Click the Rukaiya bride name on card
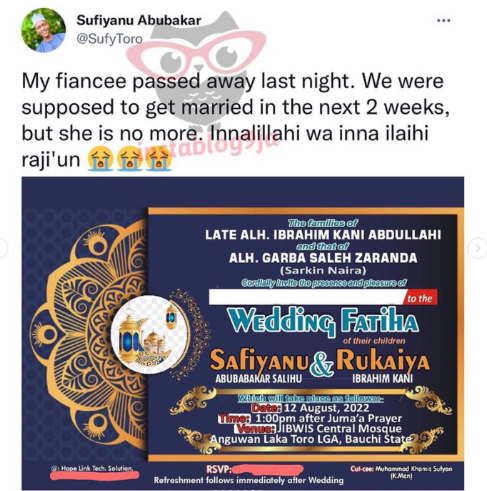The image size is (487, 491). 383,360
